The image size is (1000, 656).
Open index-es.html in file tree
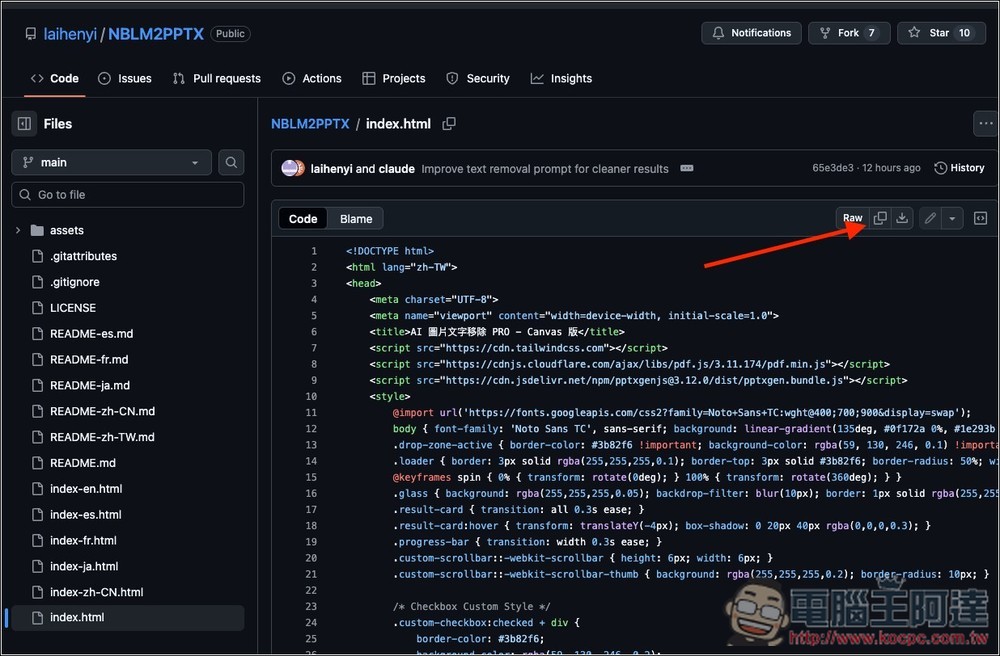[x=85, y=514]
